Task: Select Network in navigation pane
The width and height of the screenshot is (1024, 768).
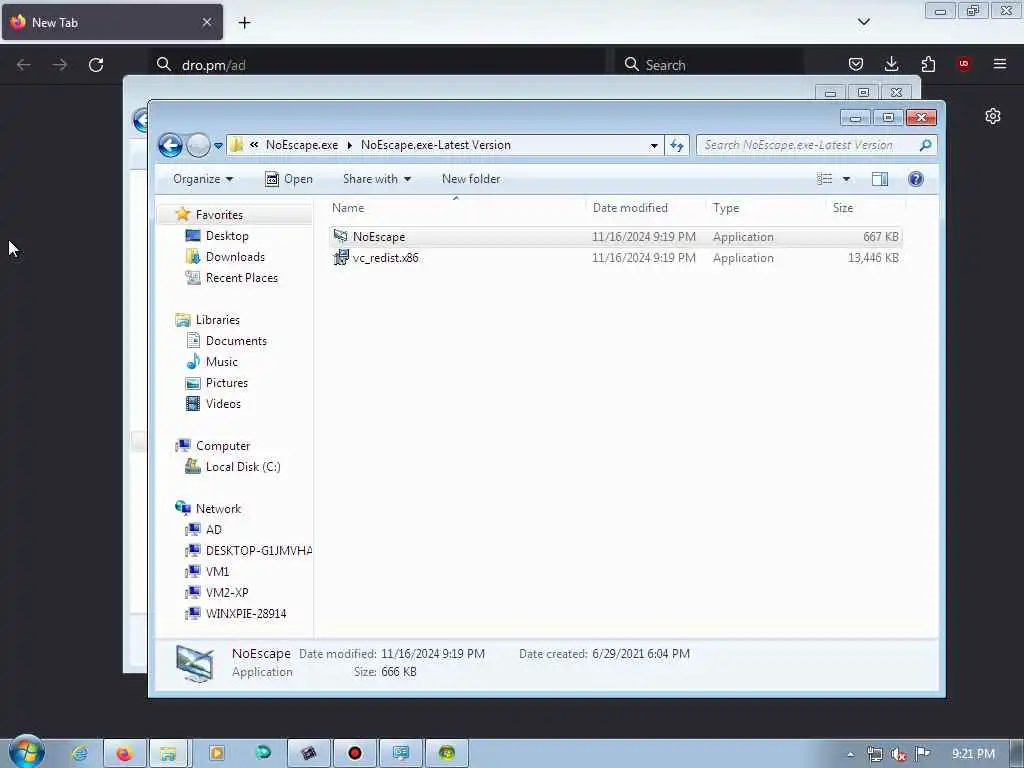Action: click(218, 509)
